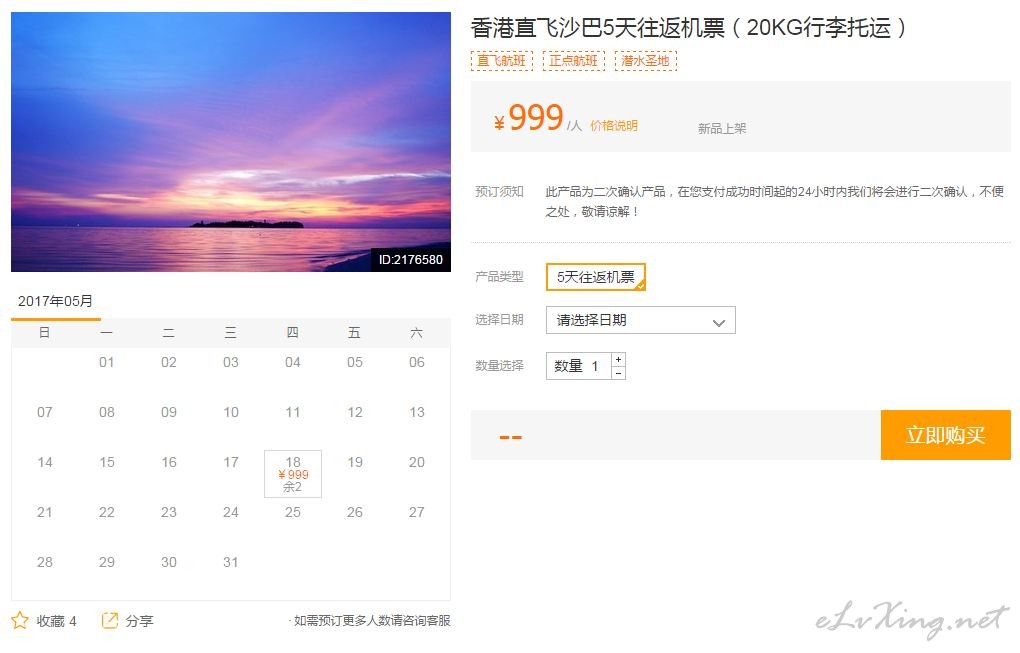Click calendar date 04
Viewport: 1020px width, 653px height.
(x=293, y=362)
